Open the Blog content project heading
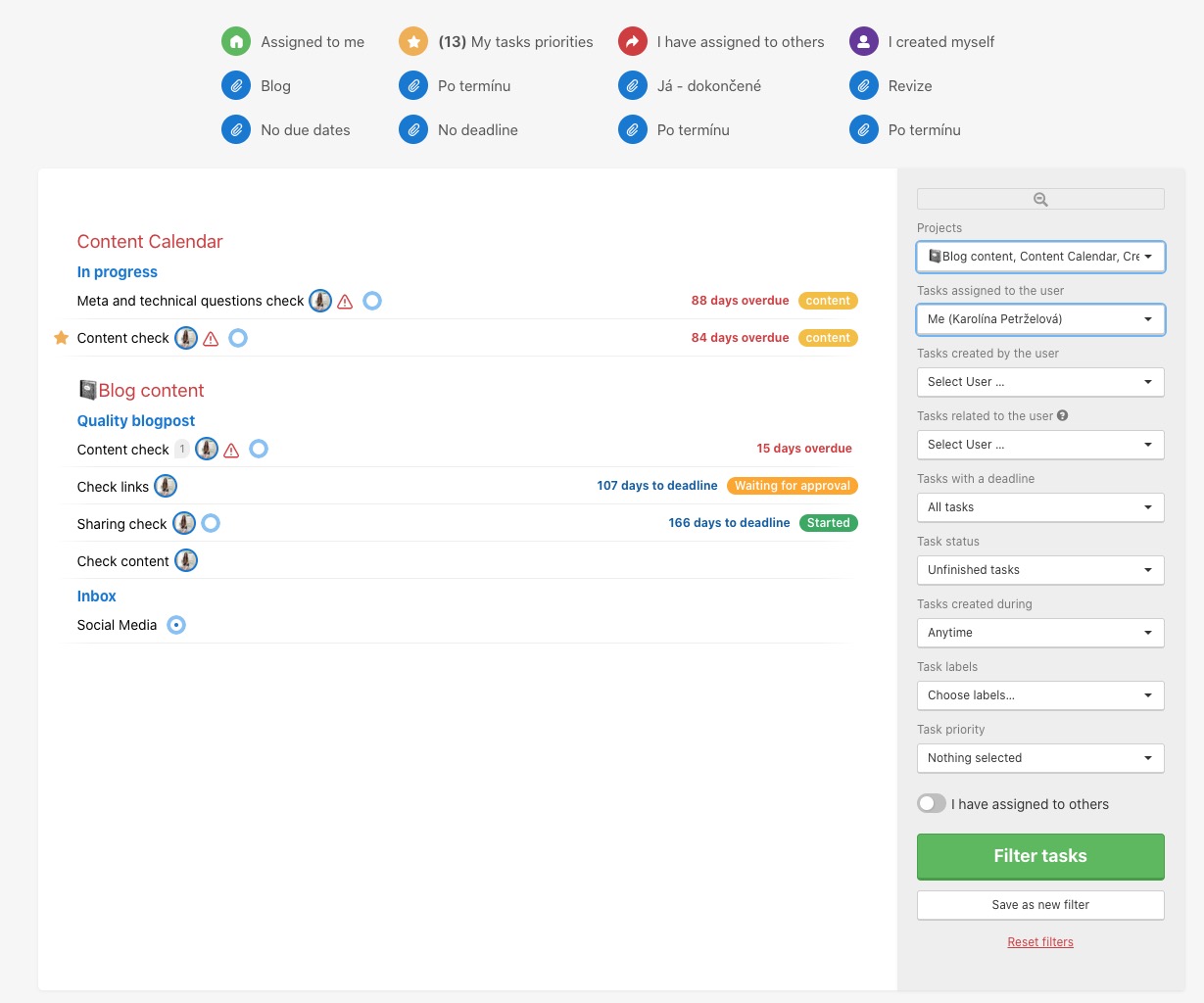Screen dimensions: 1204x1003 tap(141, 391)
